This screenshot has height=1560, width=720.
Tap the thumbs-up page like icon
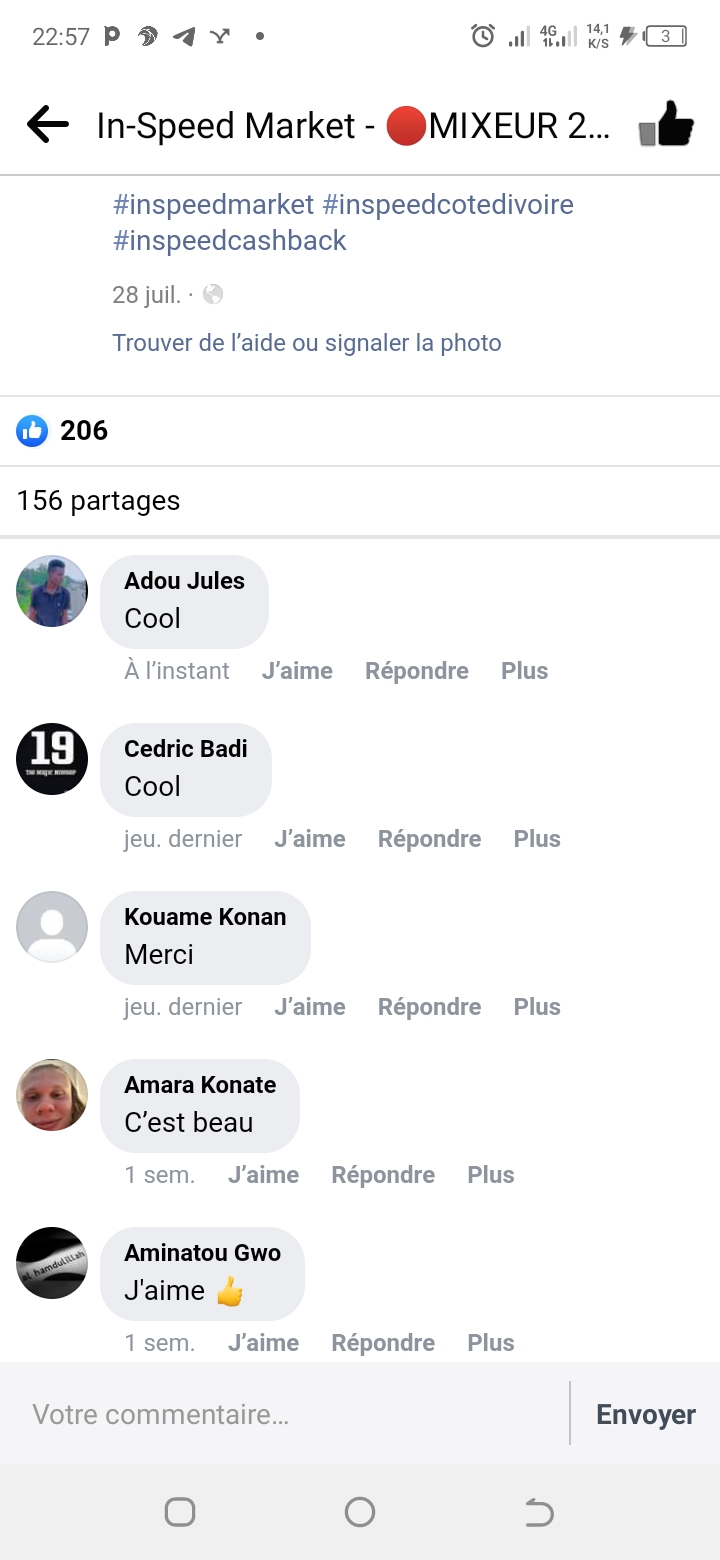point(667,126)
